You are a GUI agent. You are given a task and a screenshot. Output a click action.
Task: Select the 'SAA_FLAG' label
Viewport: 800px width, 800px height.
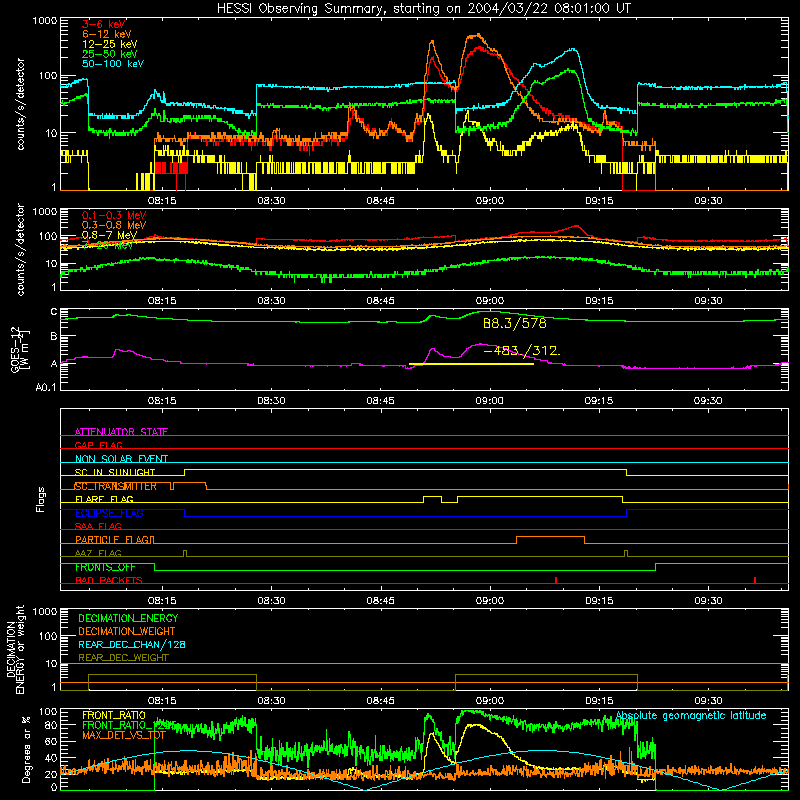(x=98, y=526)
